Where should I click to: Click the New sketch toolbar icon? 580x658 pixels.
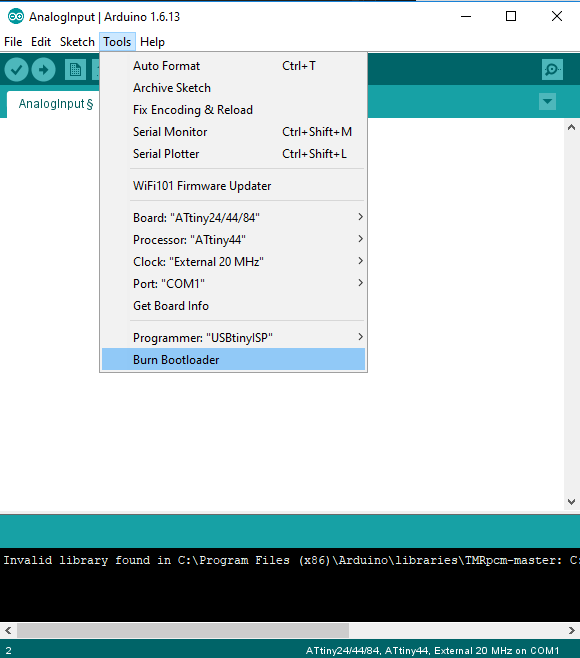76,70
